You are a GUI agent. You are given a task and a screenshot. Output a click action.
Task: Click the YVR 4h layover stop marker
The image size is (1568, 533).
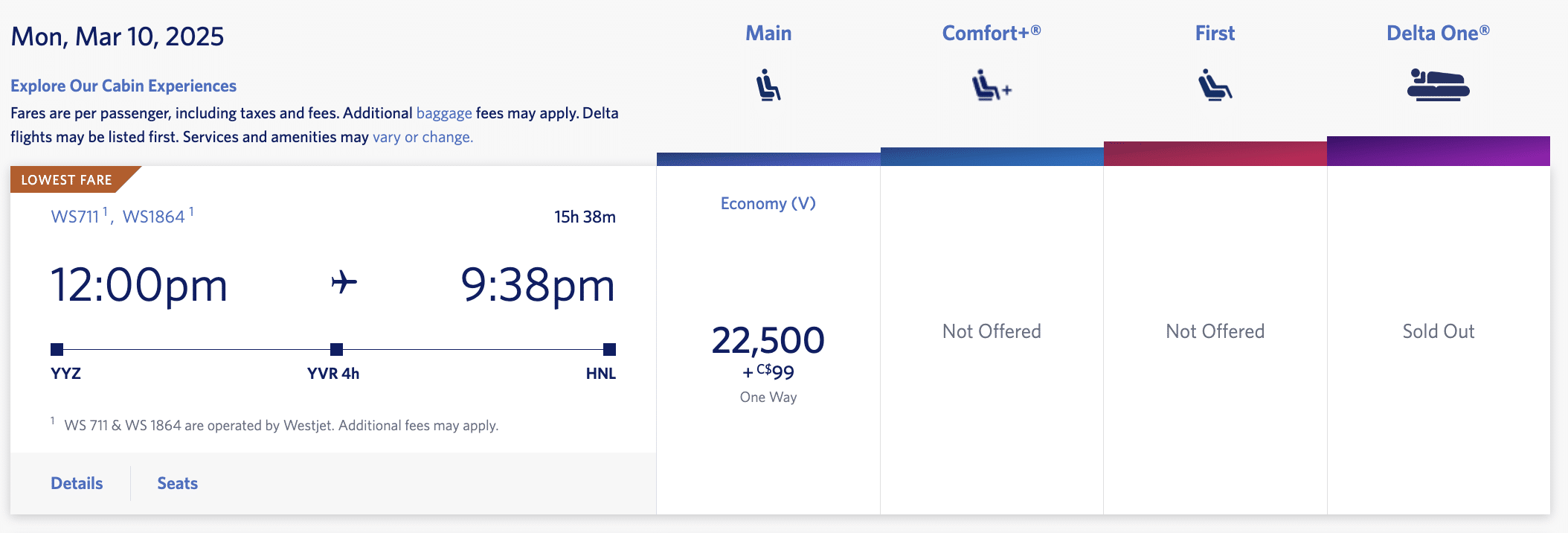coord(336,349)
